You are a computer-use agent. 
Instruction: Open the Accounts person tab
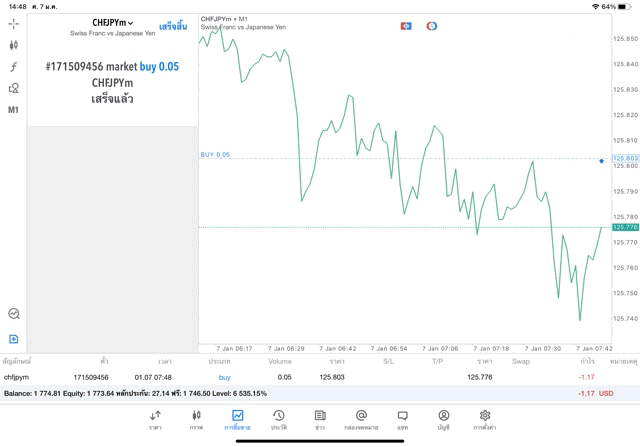444,420
